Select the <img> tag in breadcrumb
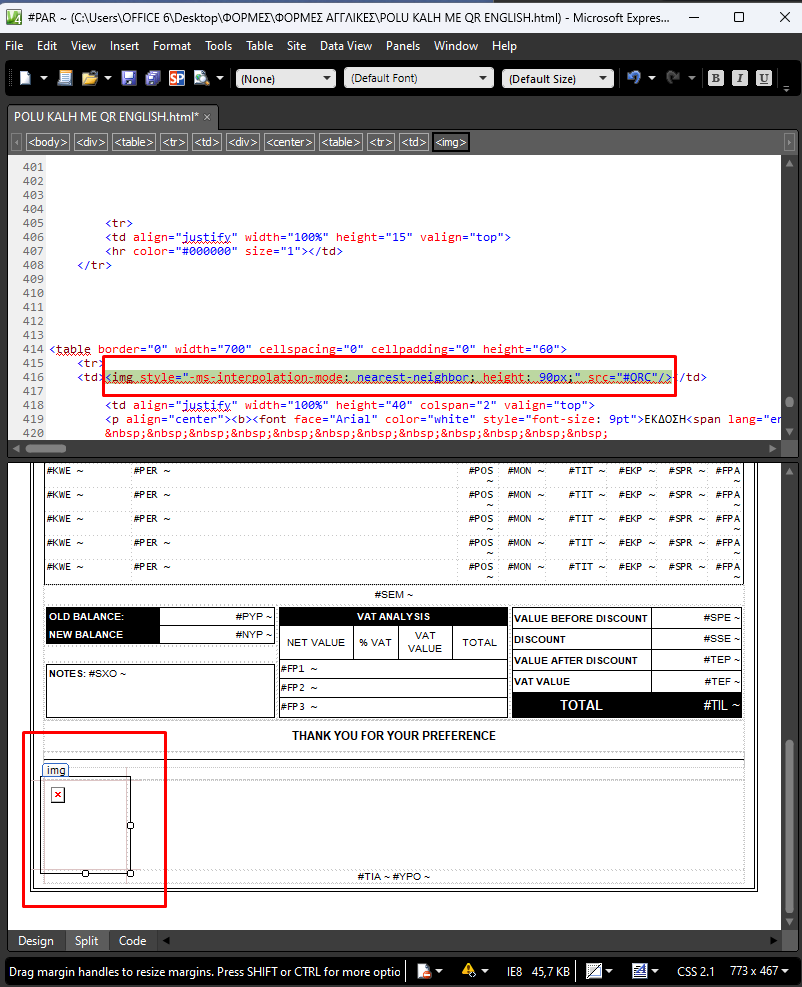Screen dimensions: 802x987 (x=451, y=142)
